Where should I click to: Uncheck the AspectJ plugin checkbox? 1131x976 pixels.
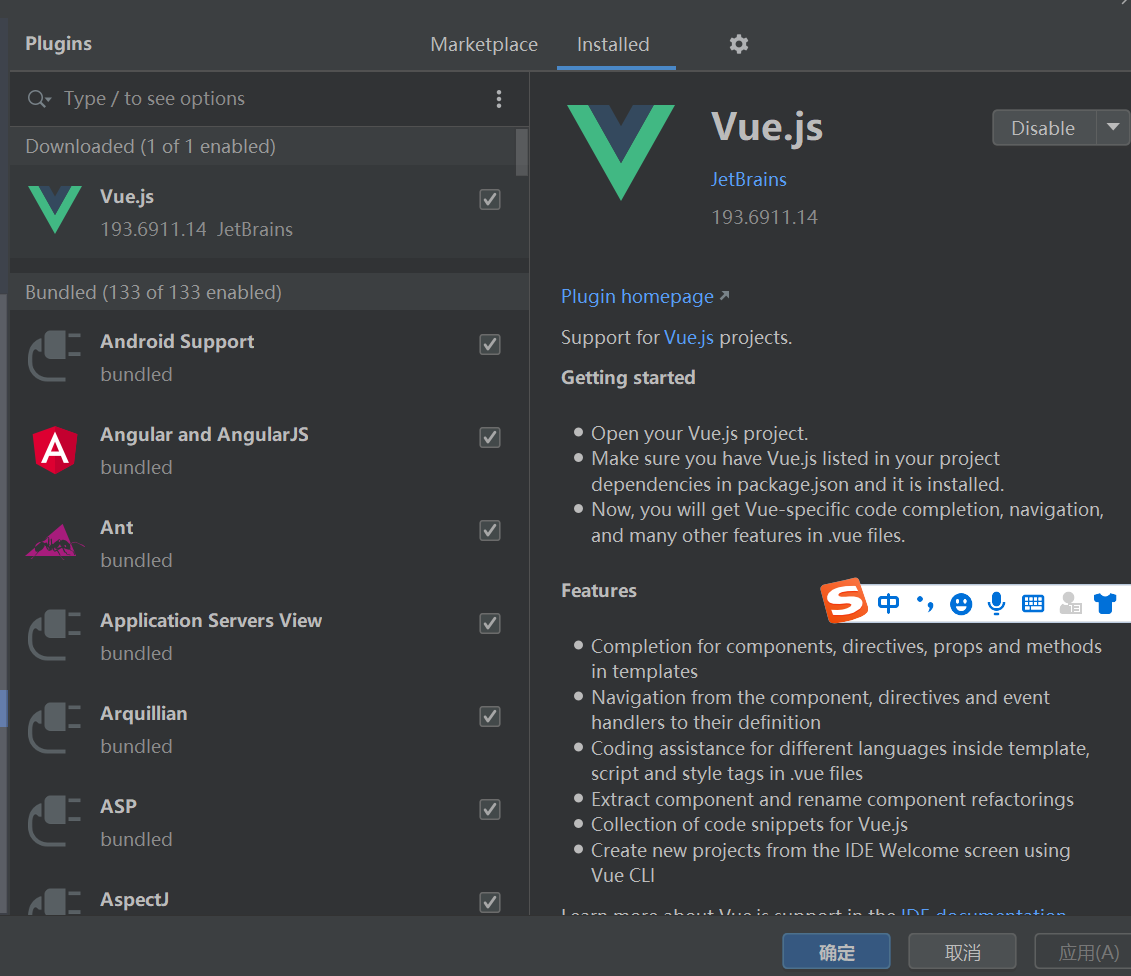(x=490, y=902)
